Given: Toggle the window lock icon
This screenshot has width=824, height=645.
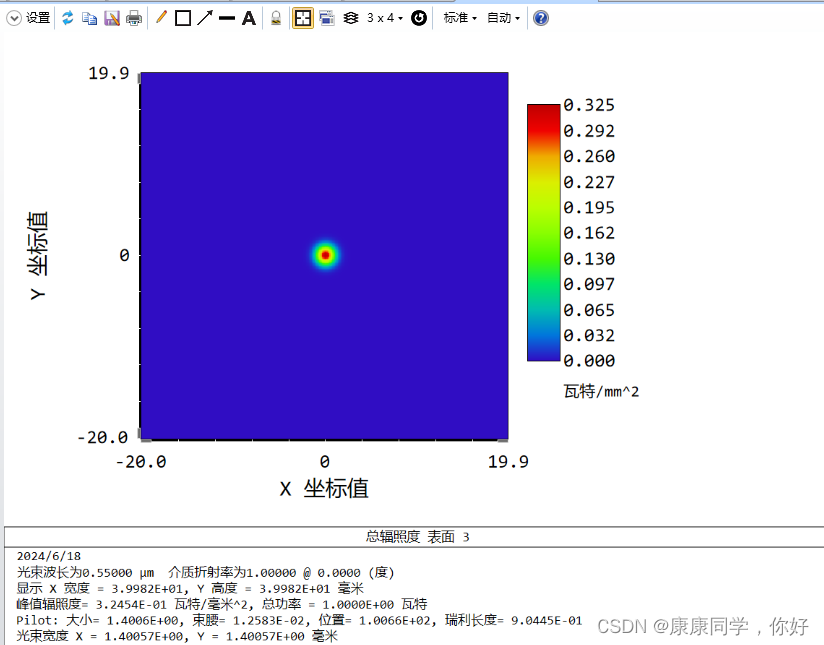Looking at the screenshot, I should 276,18.
